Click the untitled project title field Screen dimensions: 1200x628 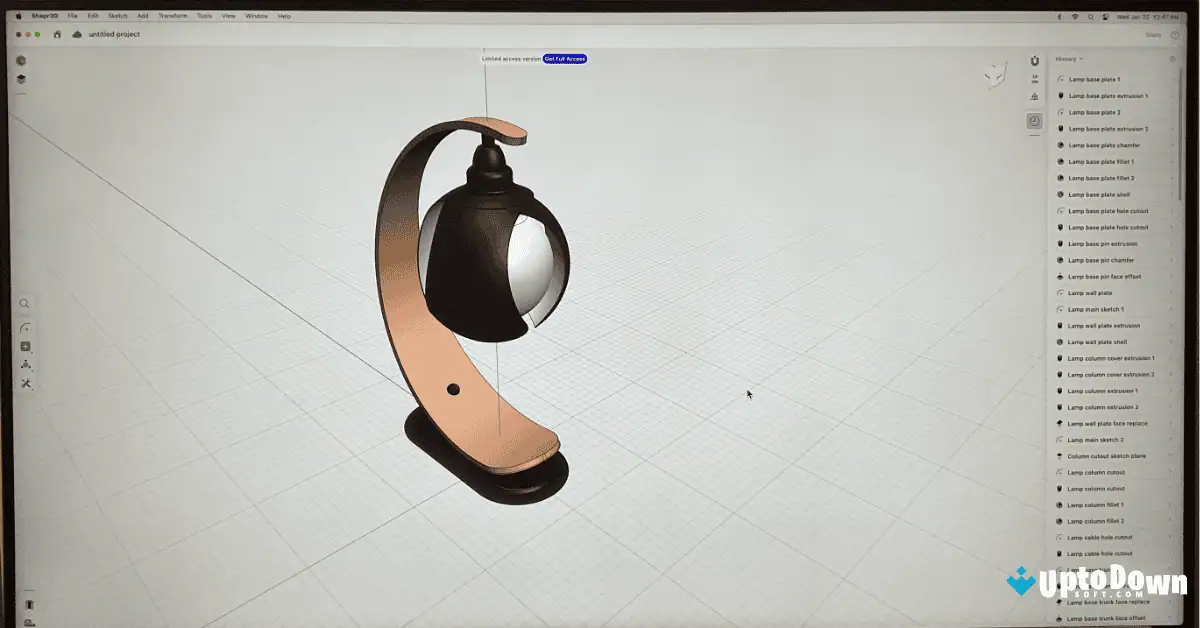click(114, 33)
